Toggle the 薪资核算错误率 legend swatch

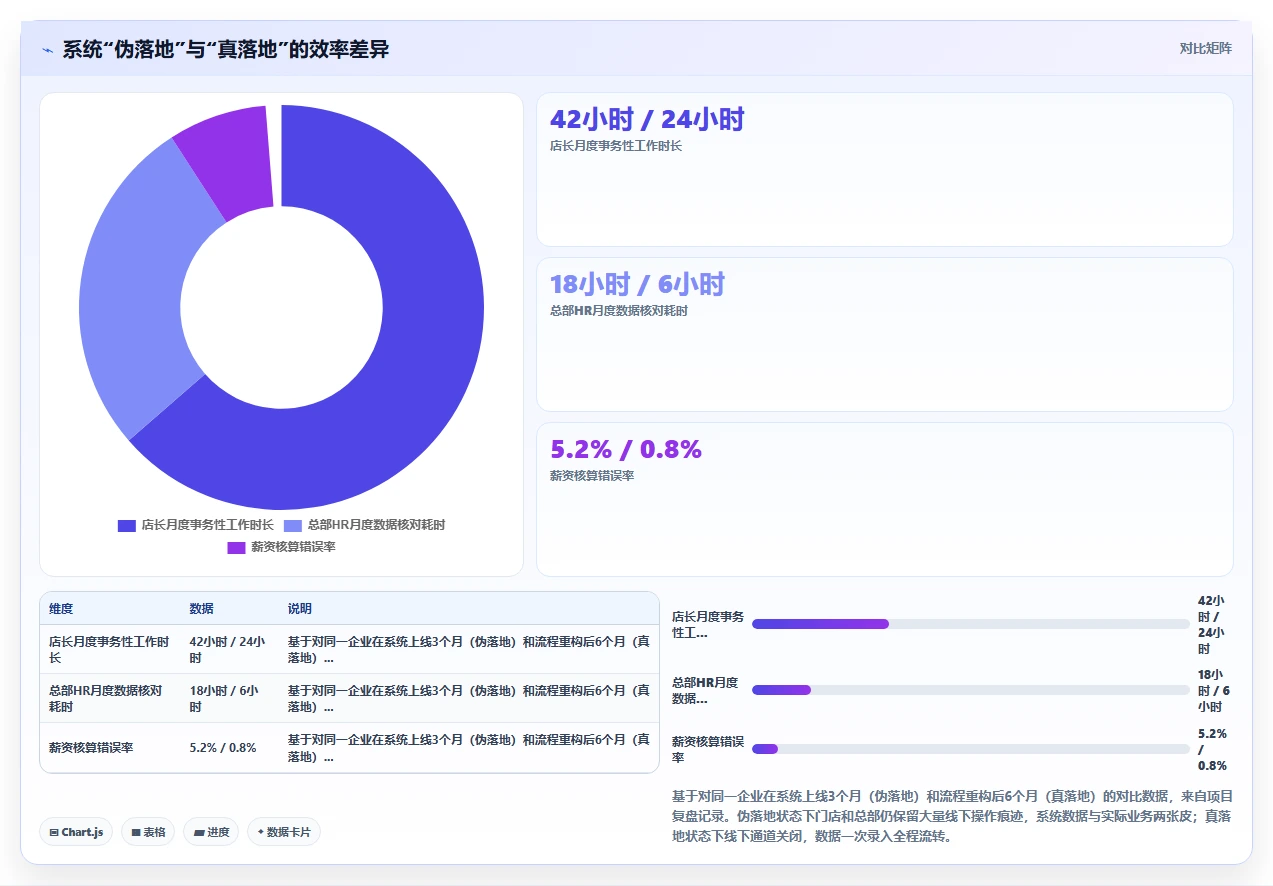(236, 547)
